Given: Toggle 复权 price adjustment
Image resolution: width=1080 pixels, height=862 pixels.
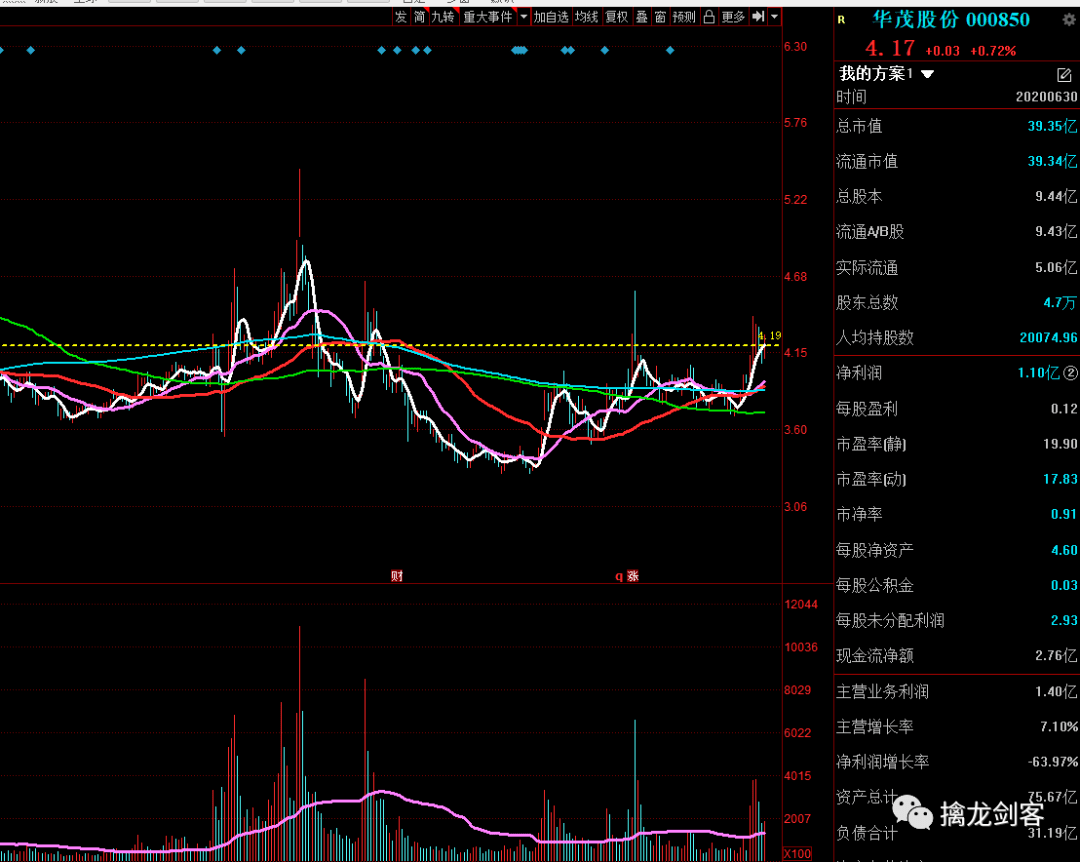Looking at the screenshot, I should click(616, 17).
